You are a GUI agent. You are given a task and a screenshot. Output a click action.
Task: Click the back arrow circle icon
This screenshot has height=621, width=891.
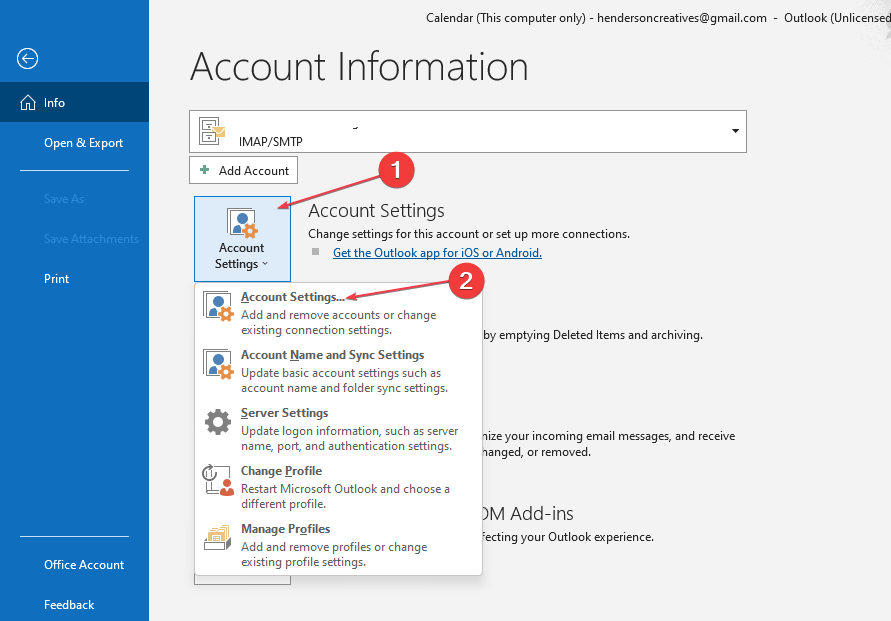pos(27,59)
